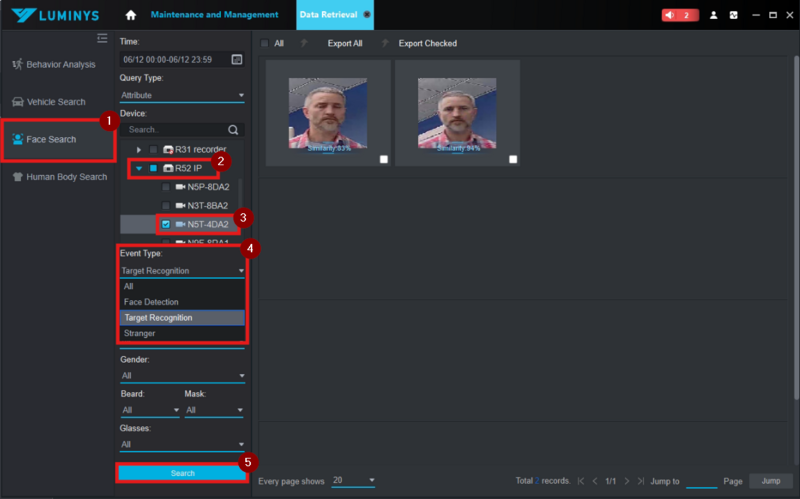This screenshot has width=800, height=499.
Task: Check the box on the 94% similarity face
Action: pos(514,159)
